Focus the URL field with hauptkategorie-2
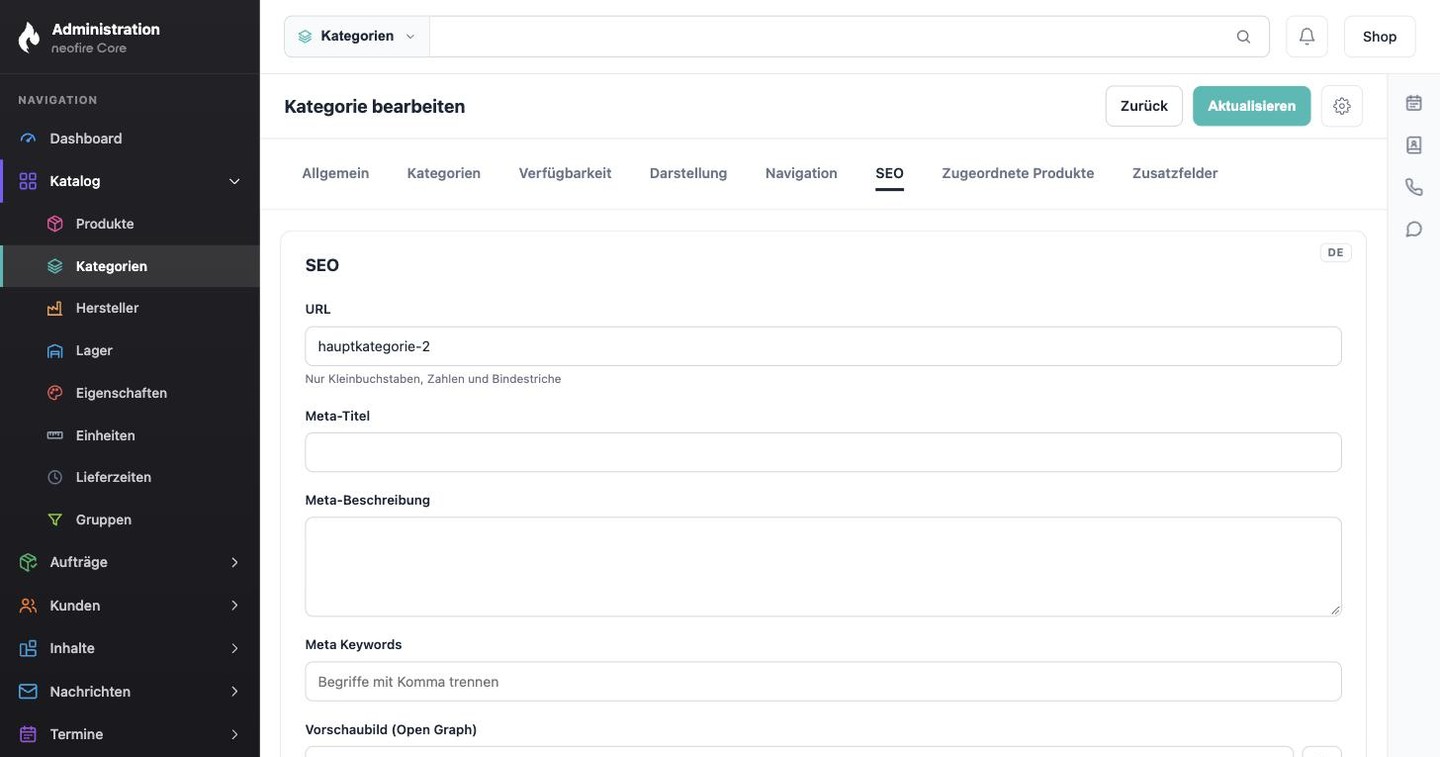Screen dimensions: 1440x757 (823, 346)
